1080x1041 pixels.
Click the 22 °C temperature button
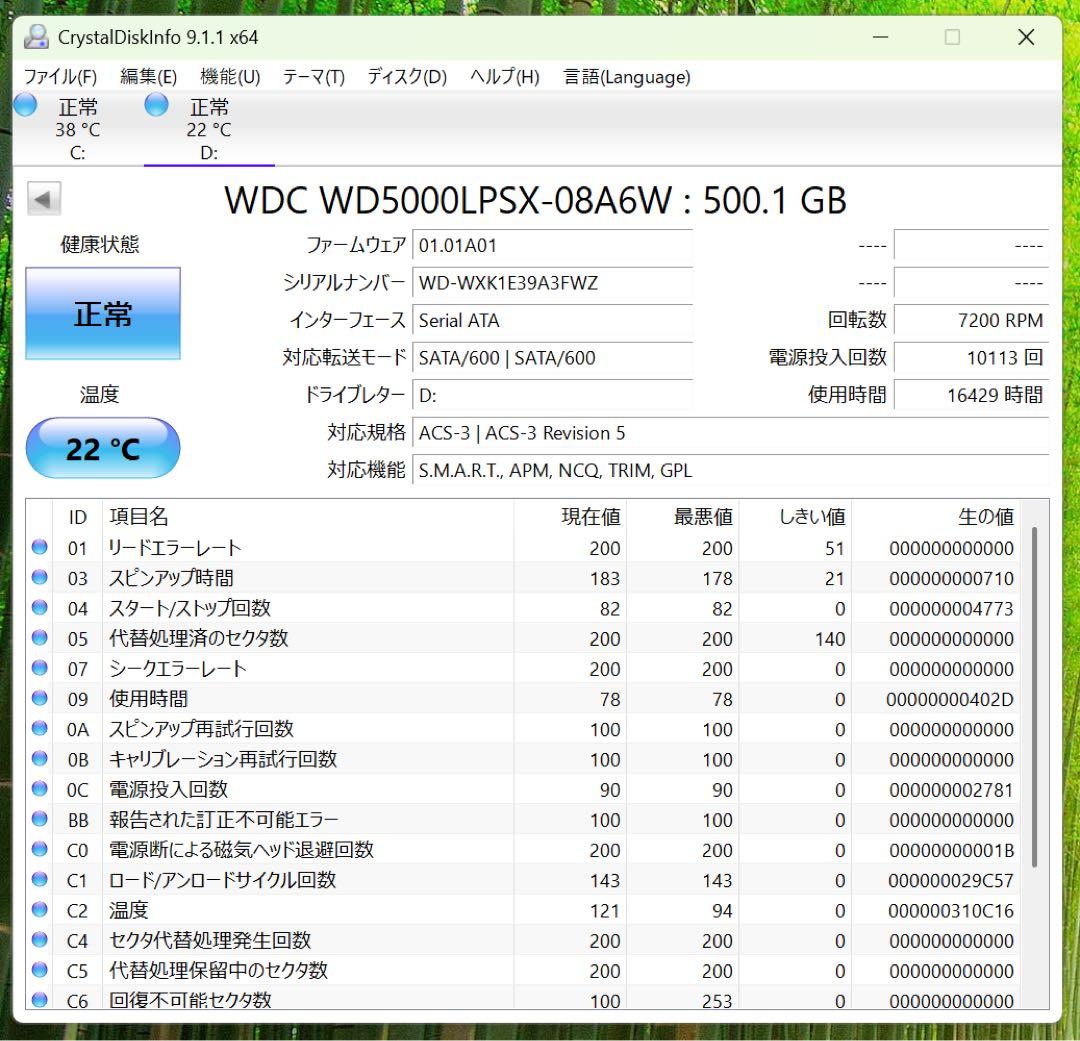[102, 449]
